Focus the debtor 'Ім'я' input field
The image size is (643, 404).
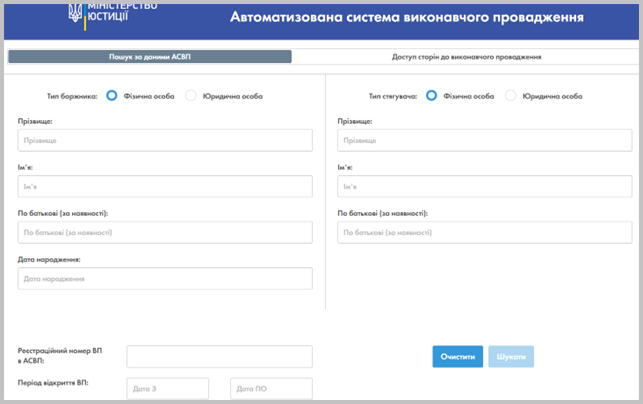click(165, 187)
